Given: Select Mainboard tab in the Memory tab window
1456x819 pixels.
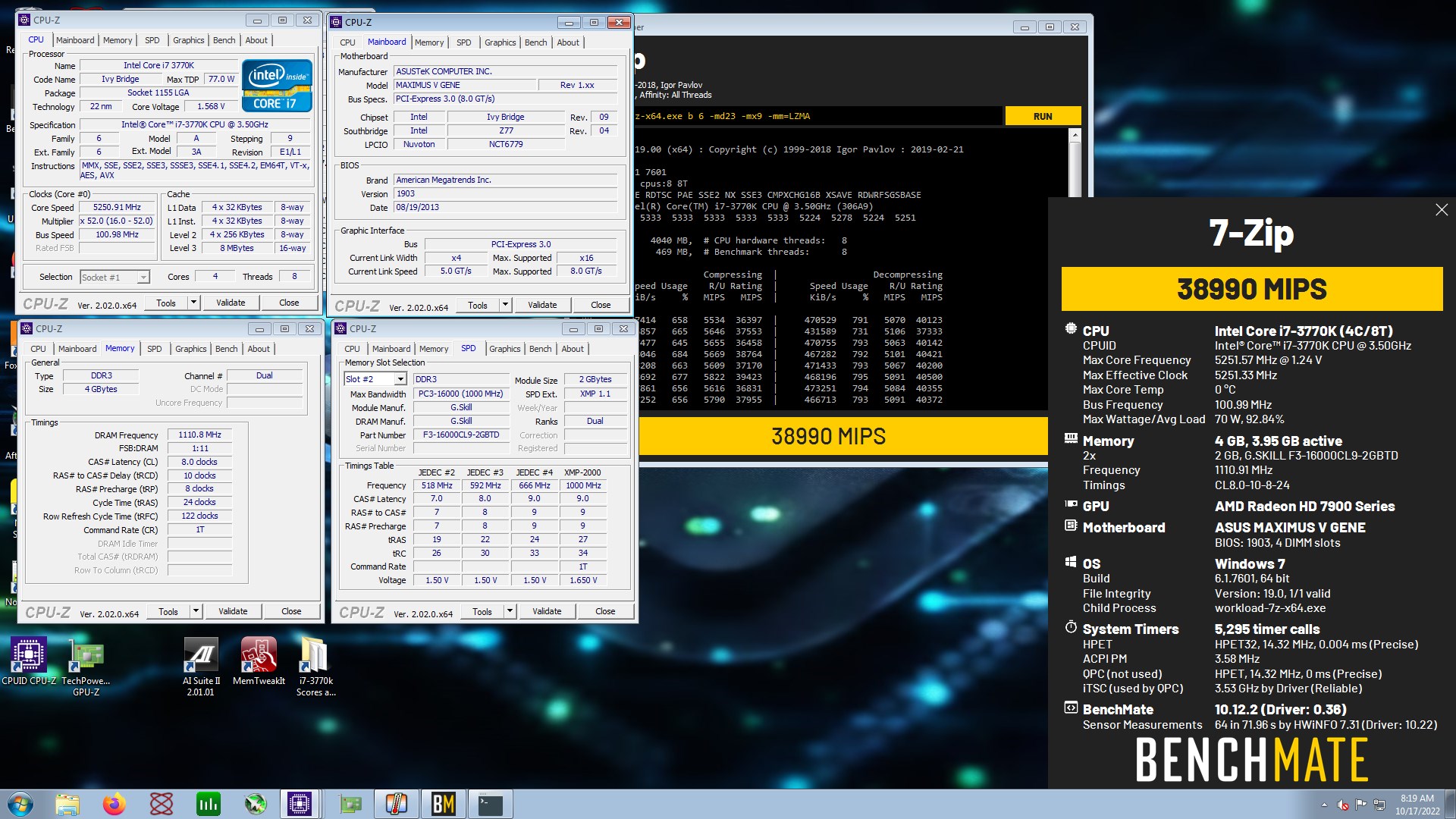Looking at the screenshot, I should pyautogui.click(x=77, y=349).
